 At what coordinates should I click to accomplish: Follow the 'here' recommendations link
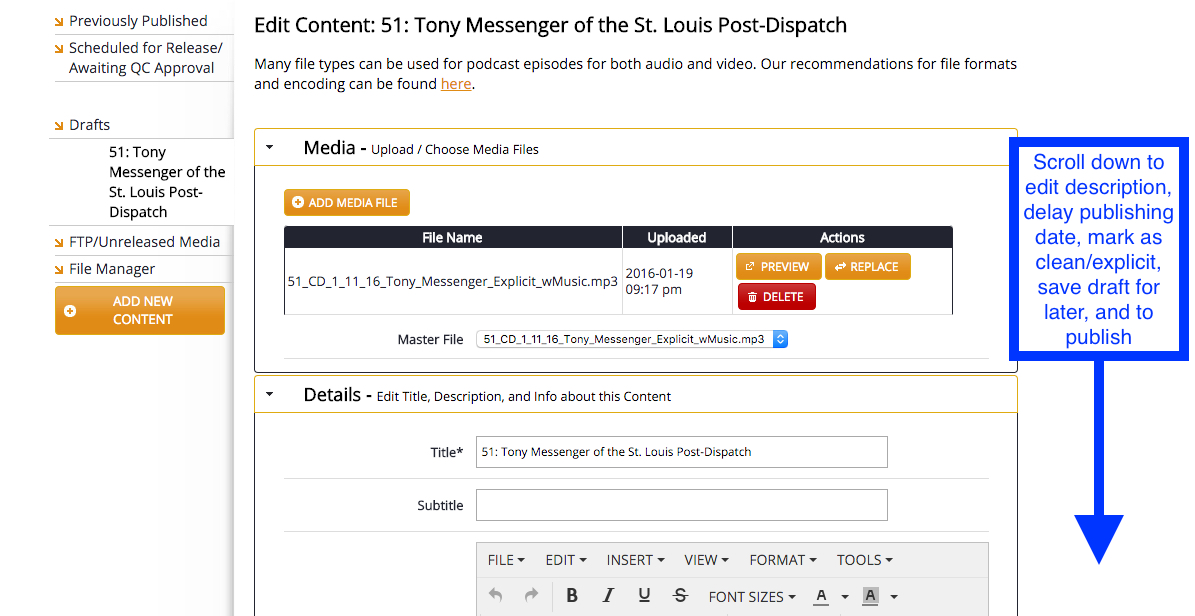456,84
